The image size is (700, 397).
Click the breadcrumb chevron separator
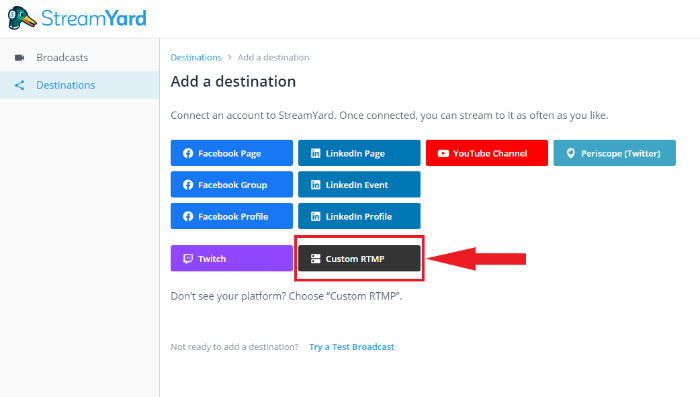point(229,57)
